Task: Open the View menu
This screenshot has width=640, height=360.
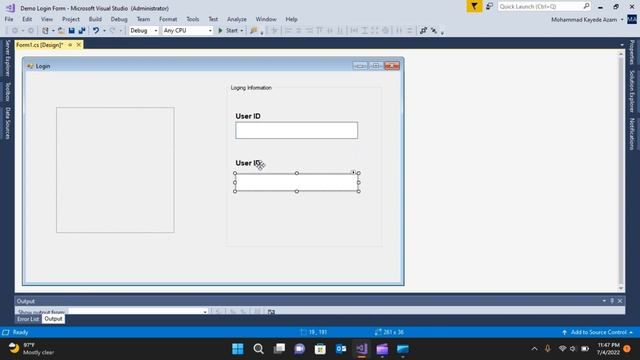Action: tap(47, 19)
